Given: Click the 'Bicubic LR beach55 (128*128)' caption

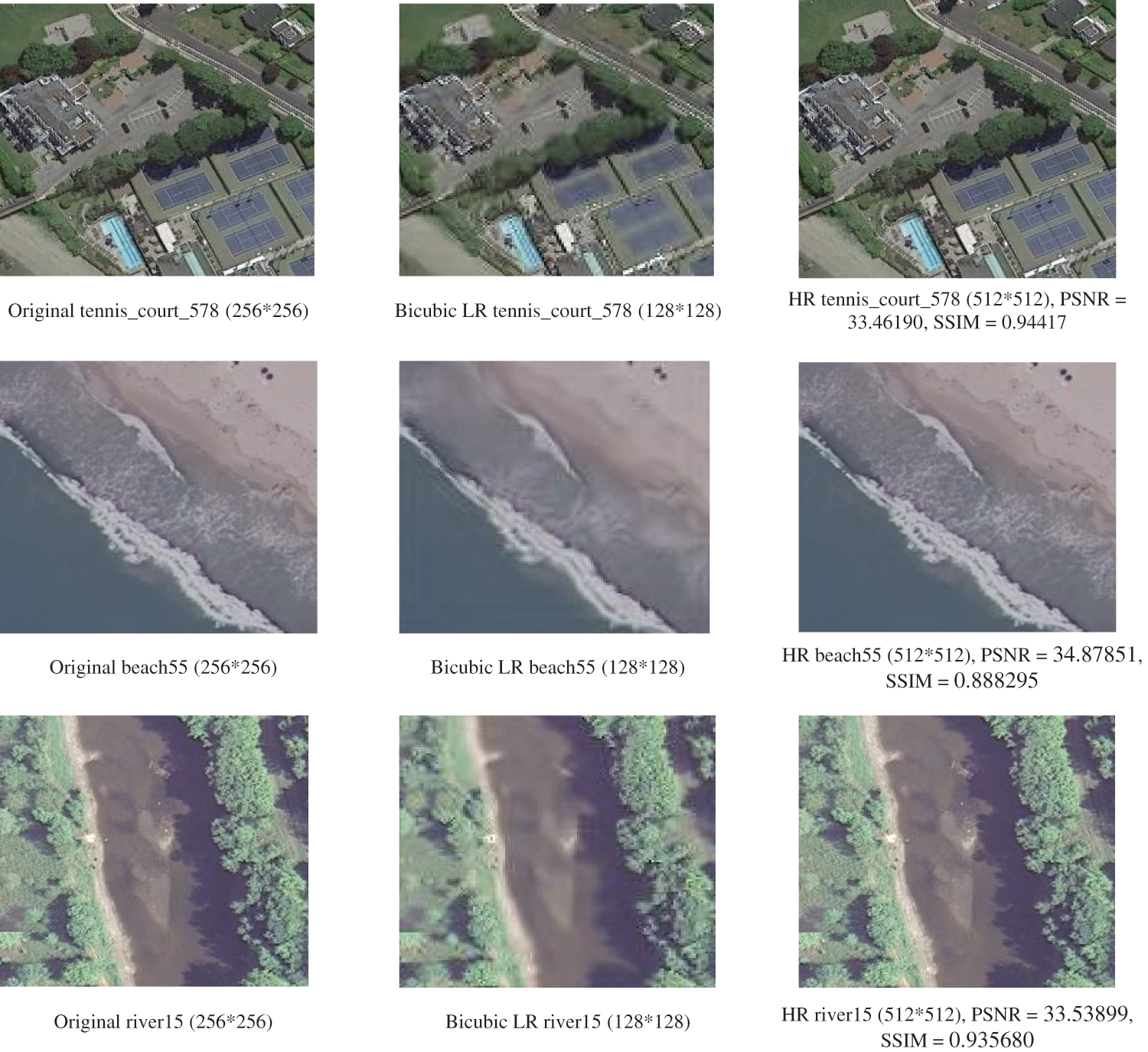Looking at the screenshot, I should click(557, 667).
